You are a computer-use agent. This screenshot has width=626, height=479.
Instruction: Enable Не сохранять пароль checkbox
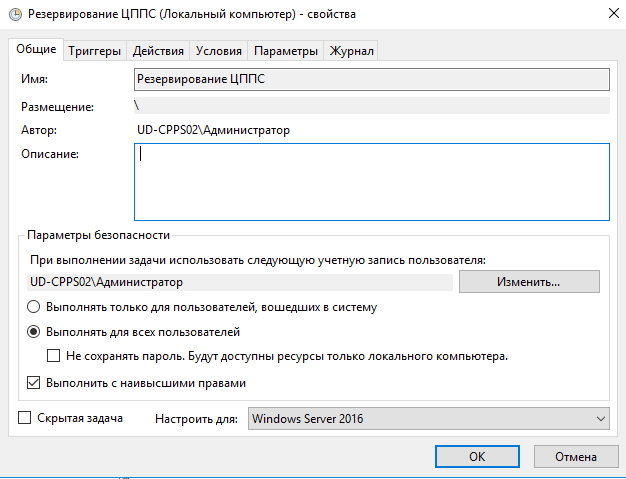(x=53, y=356)
